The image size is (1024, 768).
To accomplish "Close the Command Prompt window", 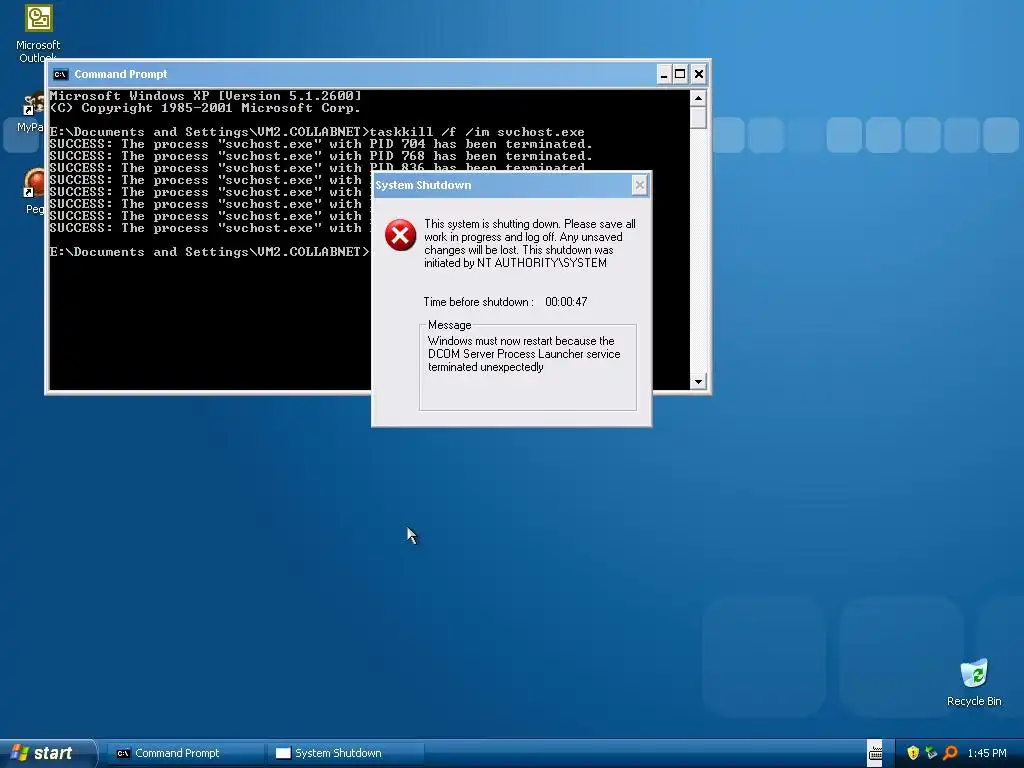I will pos(699,74).
